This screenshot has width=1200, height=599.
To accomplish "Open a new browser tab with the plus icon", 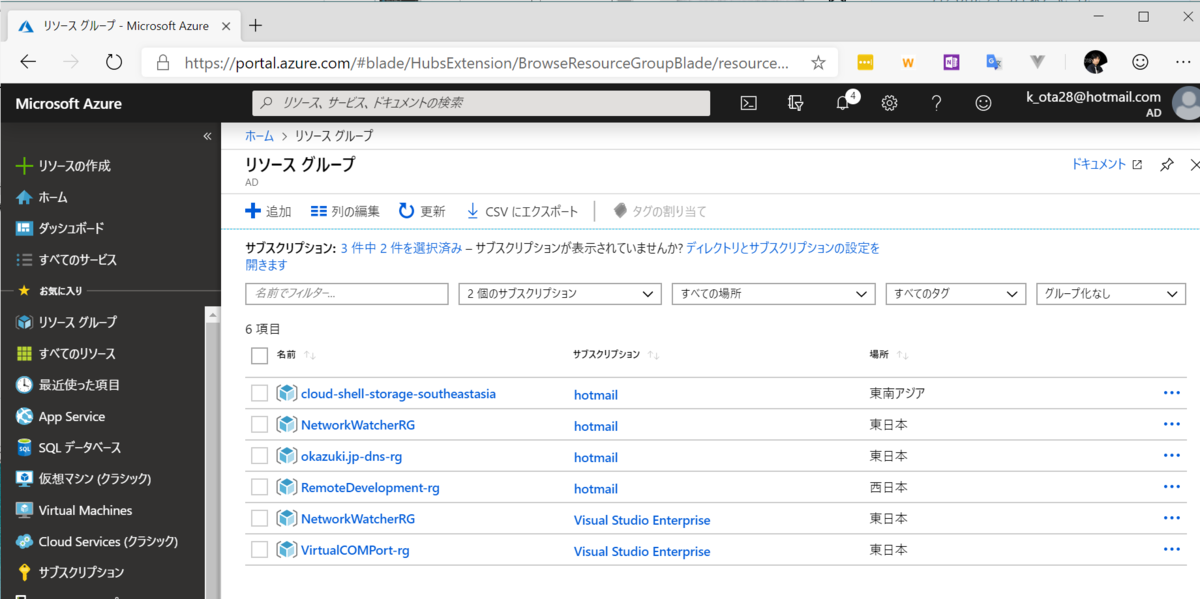I will pos(255,25).
